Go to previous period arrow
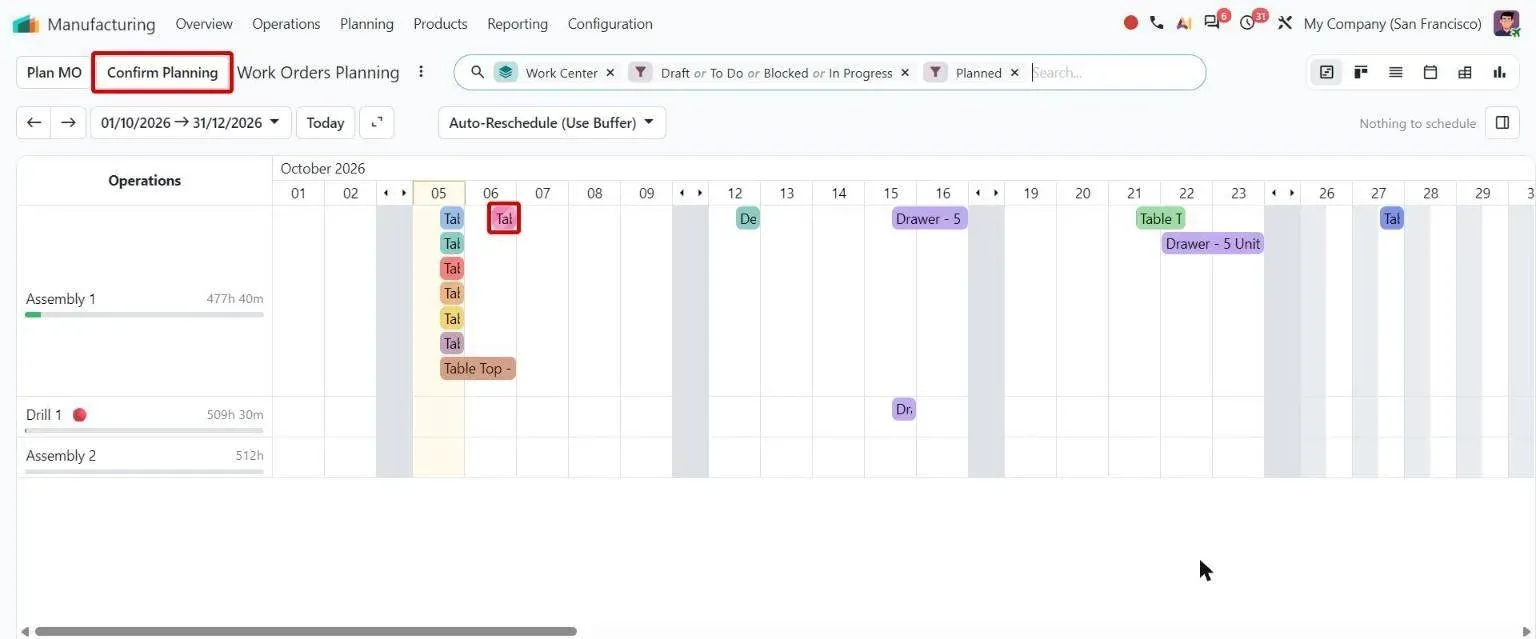Viewport: 1536px width, 639px height. 34,122
